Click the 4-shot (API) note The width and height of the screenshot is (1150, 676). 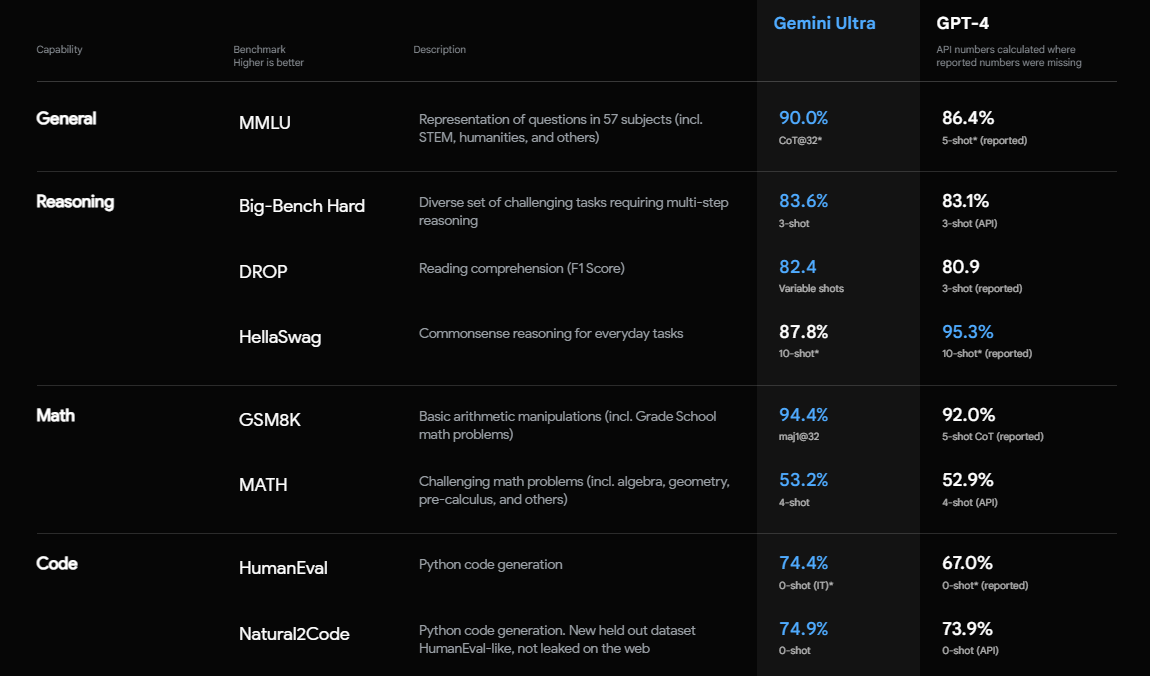pos(970,503)
